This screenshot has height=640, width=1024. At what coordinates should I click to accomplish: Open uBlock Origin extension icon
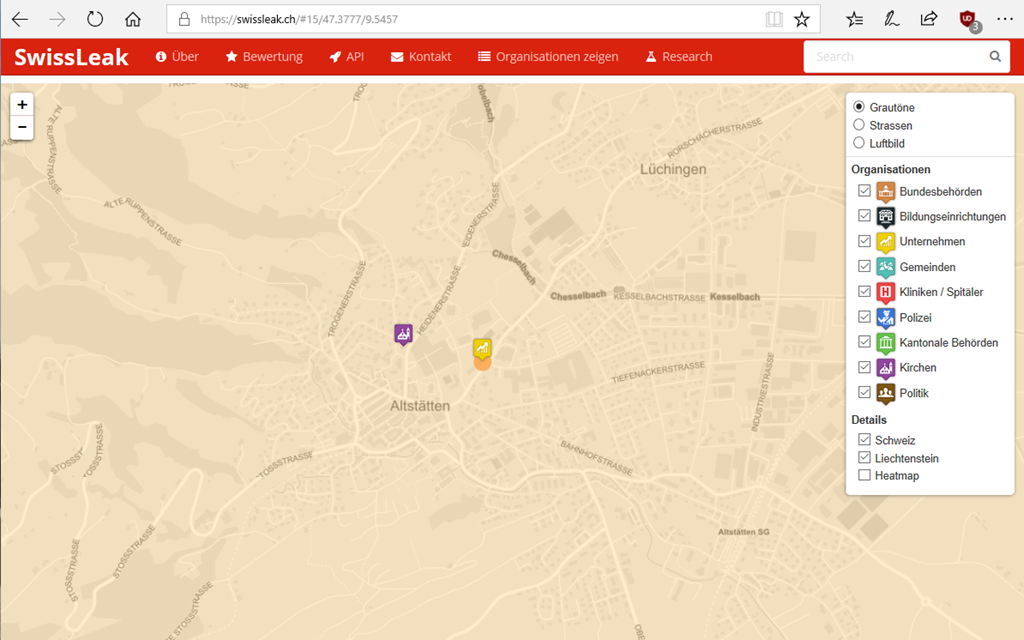[967, 19]
